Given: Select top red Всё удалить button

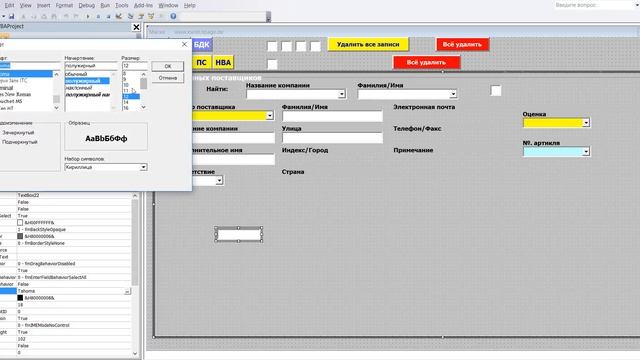Looking at the screenshot, I should pyautogui.click(x=462, y=44).
